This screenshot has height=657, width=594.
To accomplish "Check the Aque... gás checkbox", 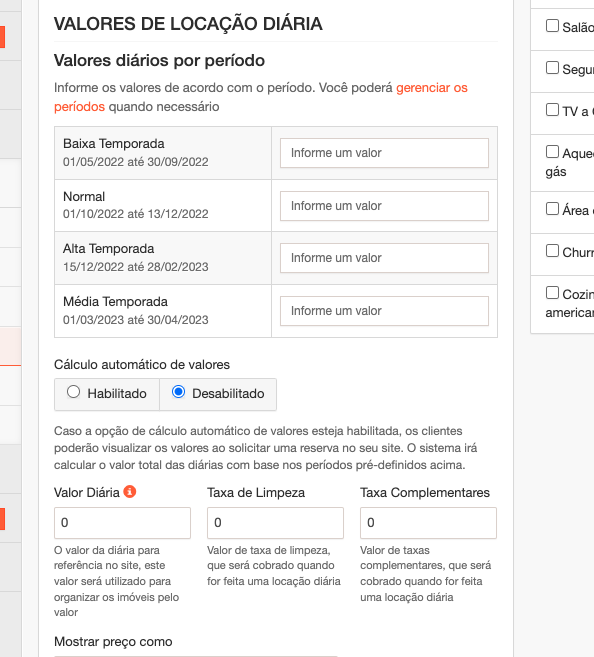I will tap(552, 152).
